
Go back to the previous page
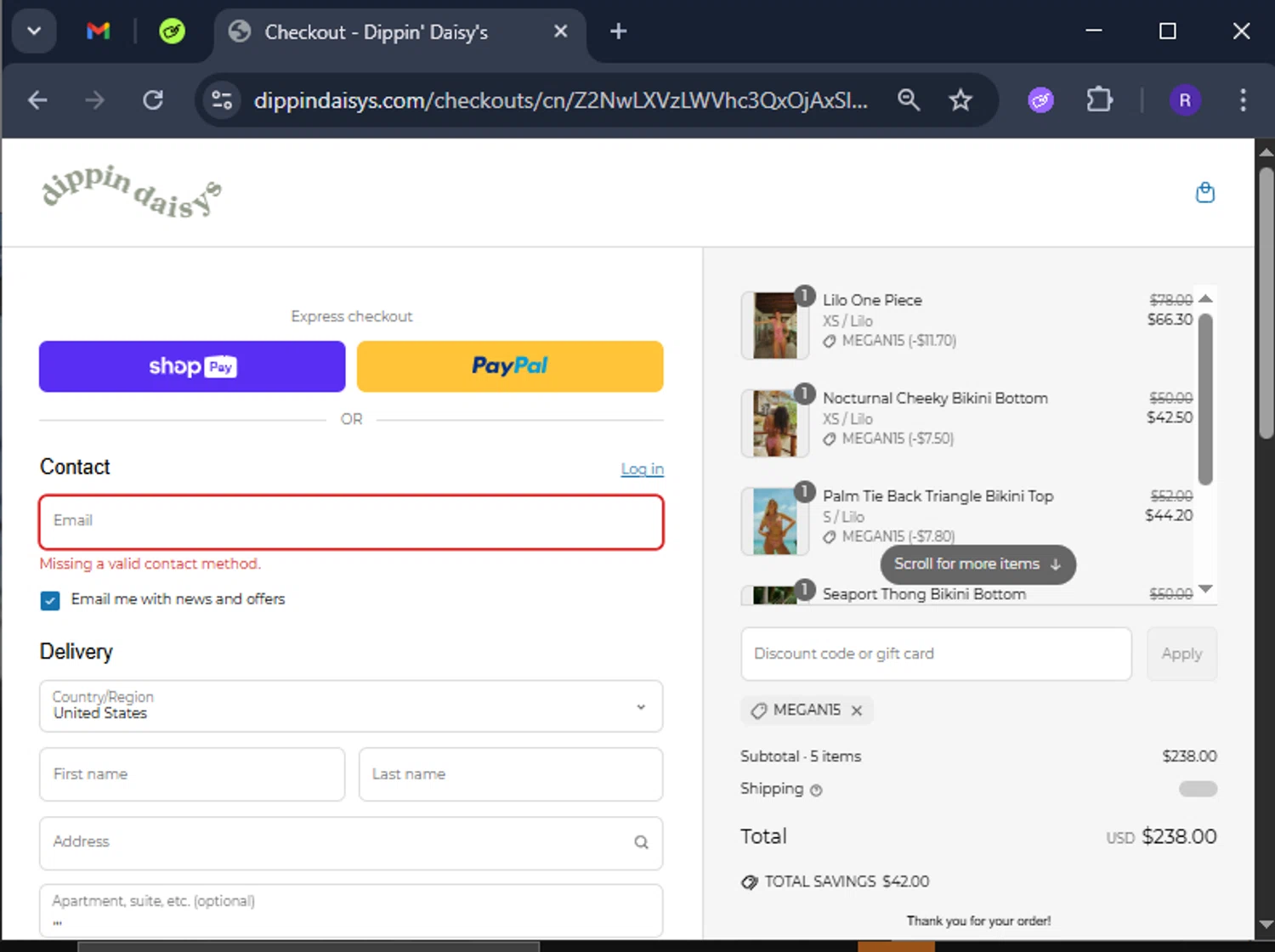click(x=37, y=100)
